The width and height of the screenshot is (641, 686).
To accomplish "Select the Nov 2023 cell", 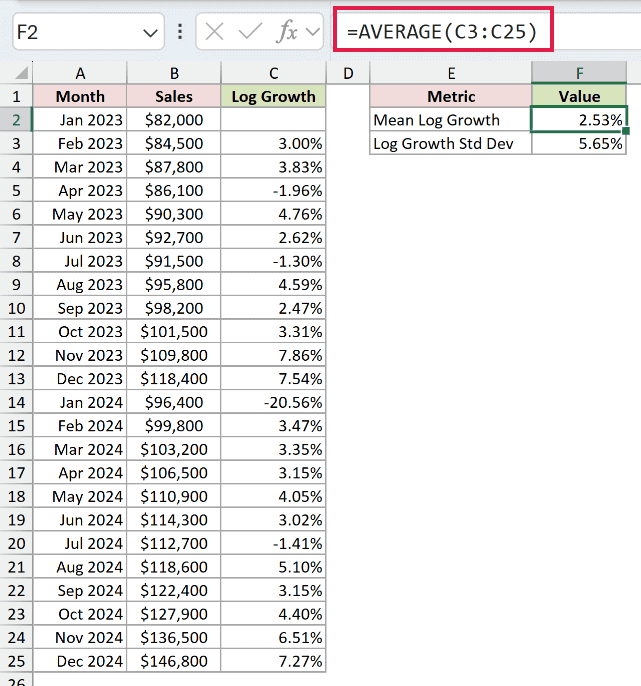I will click(80, 355).
